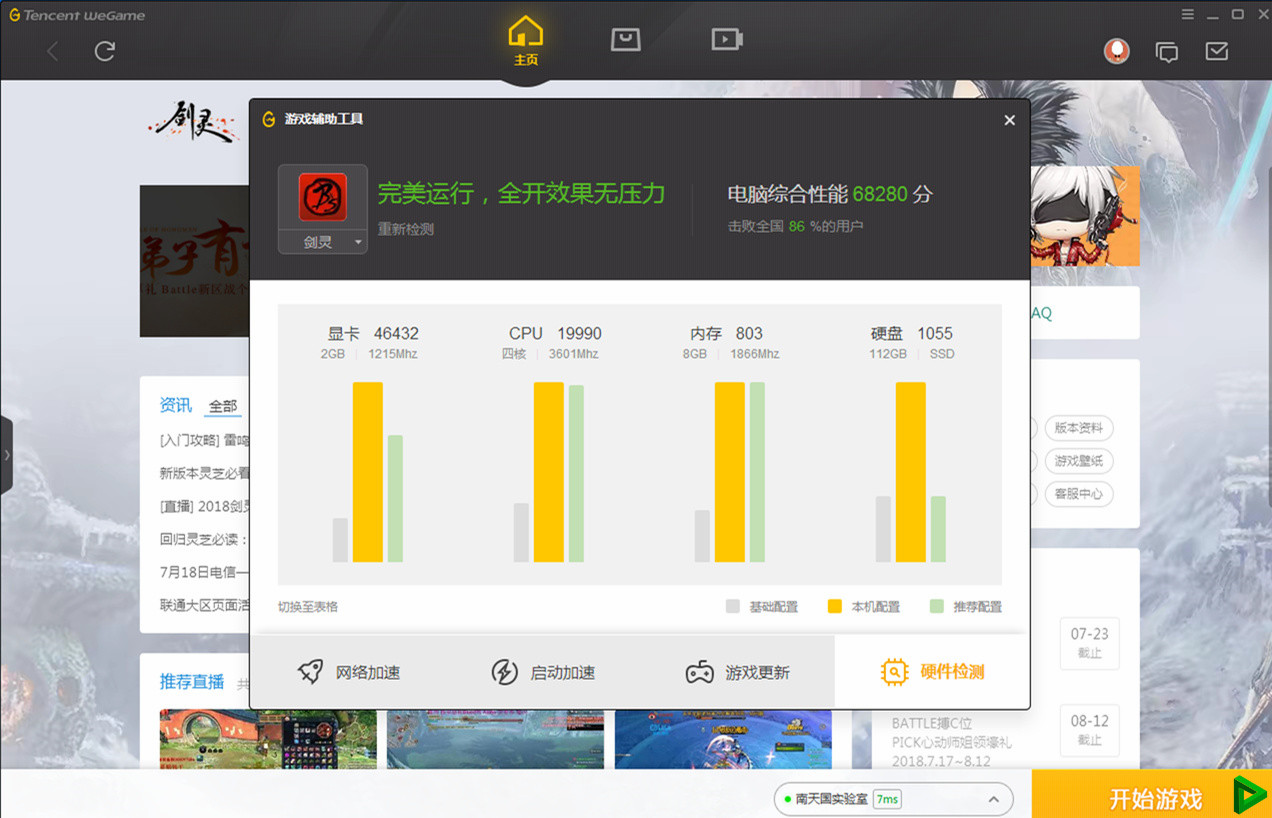Click the 剑灵 game logo in the dialog
The height and width of the screenshot is (818, 1272).
click(x=322, y=198)
